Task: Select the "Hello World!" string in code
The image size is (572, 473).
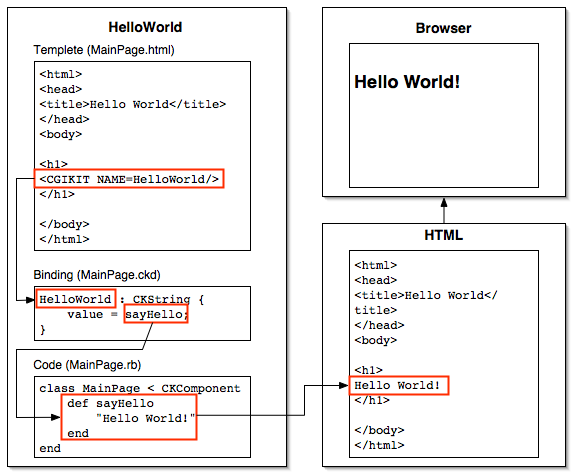Action: [145, 418]
